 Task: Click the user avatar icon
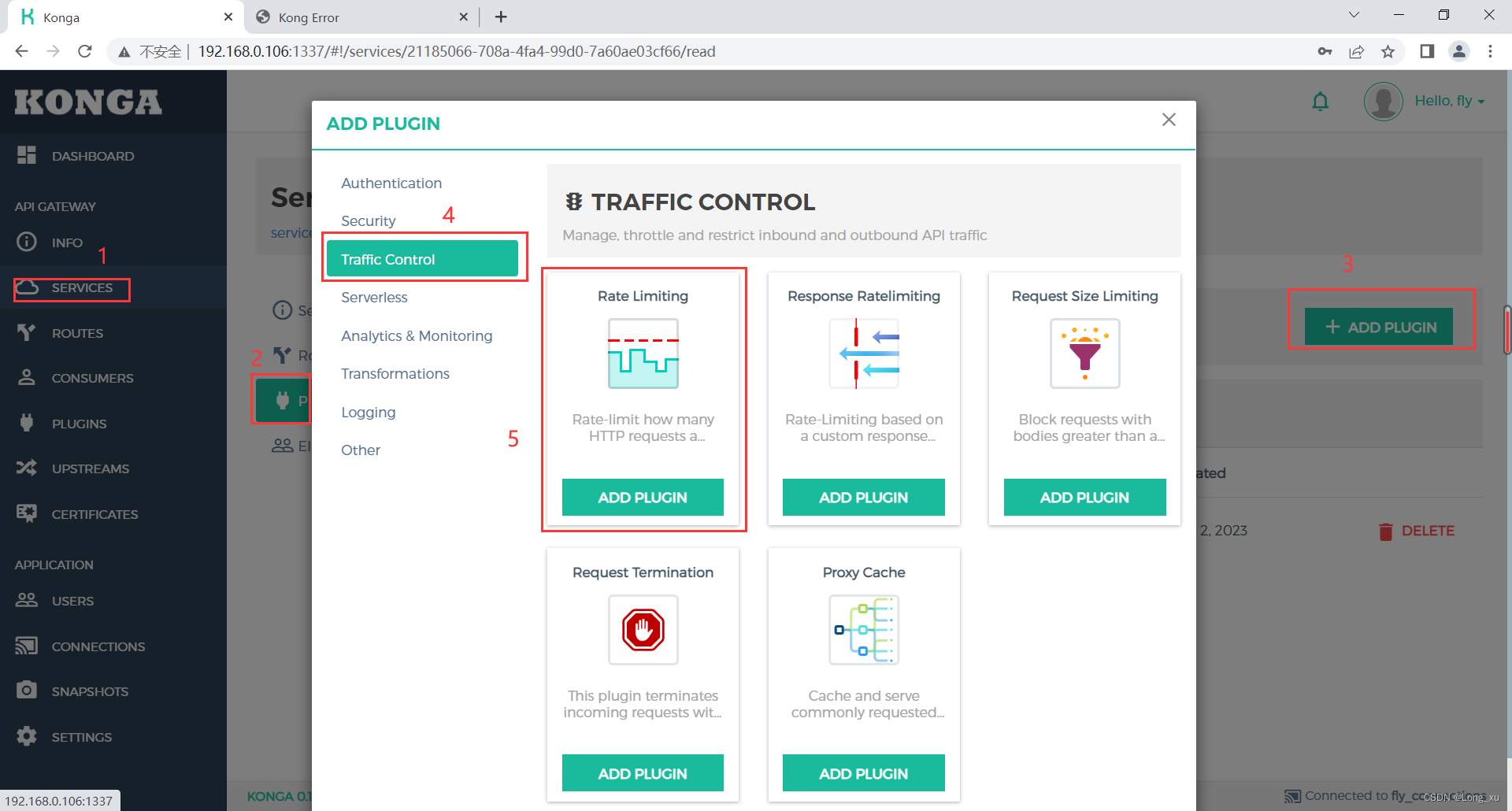coord(1384,102)
